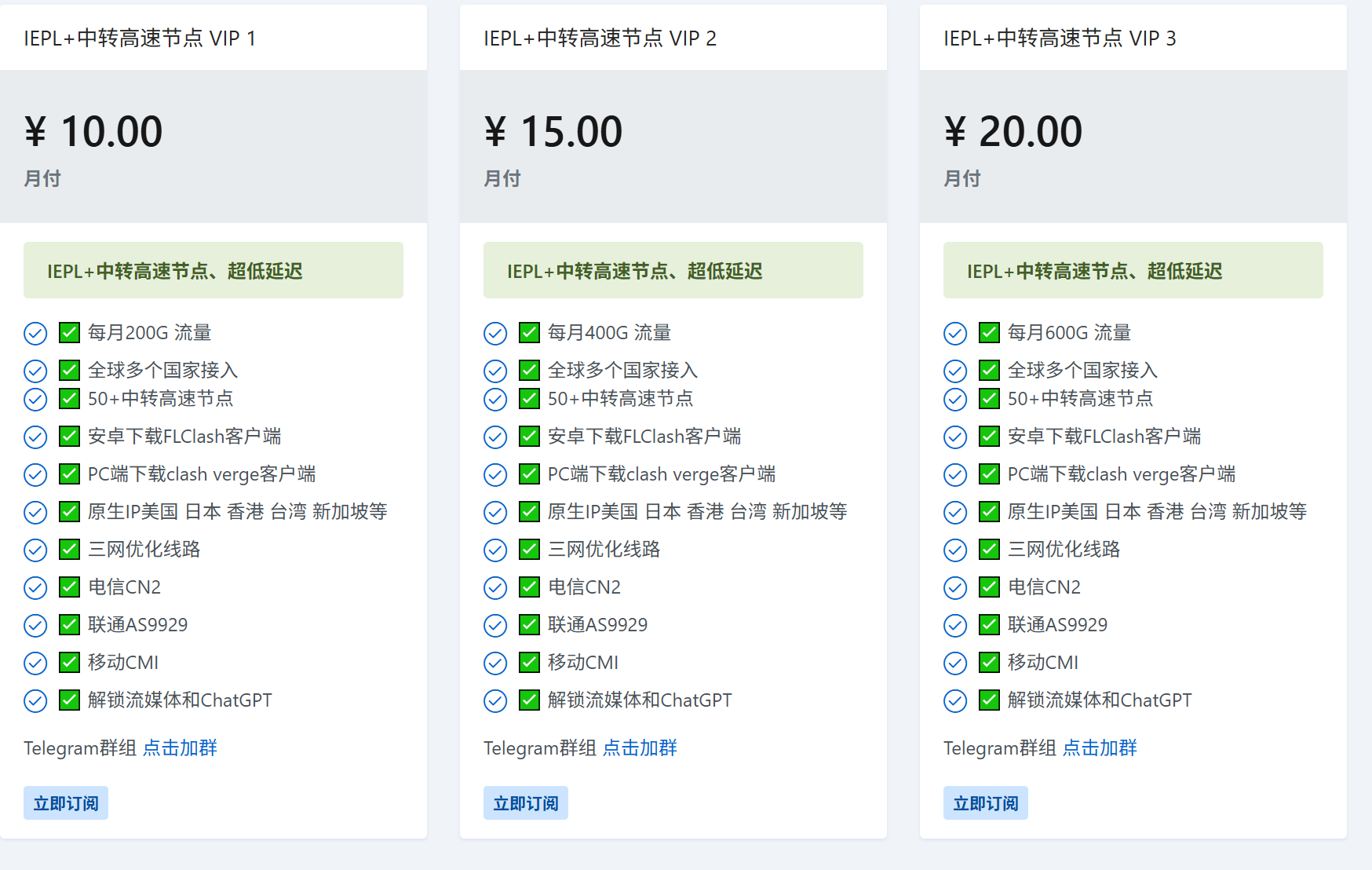Click the green 超低延迟 banner in VIP 3 card
This screenshot has width=1372, height=870.
(x=1133, y=271)
